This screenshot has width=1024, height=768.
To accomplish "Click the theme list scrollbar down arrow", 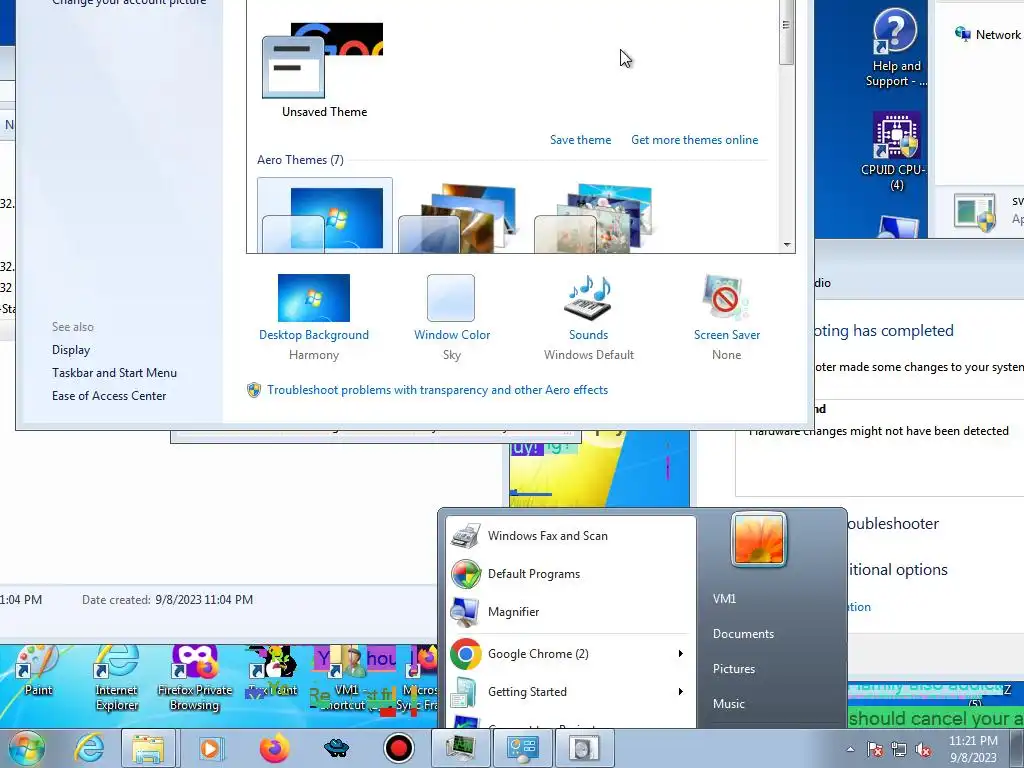I will (787, 245).
